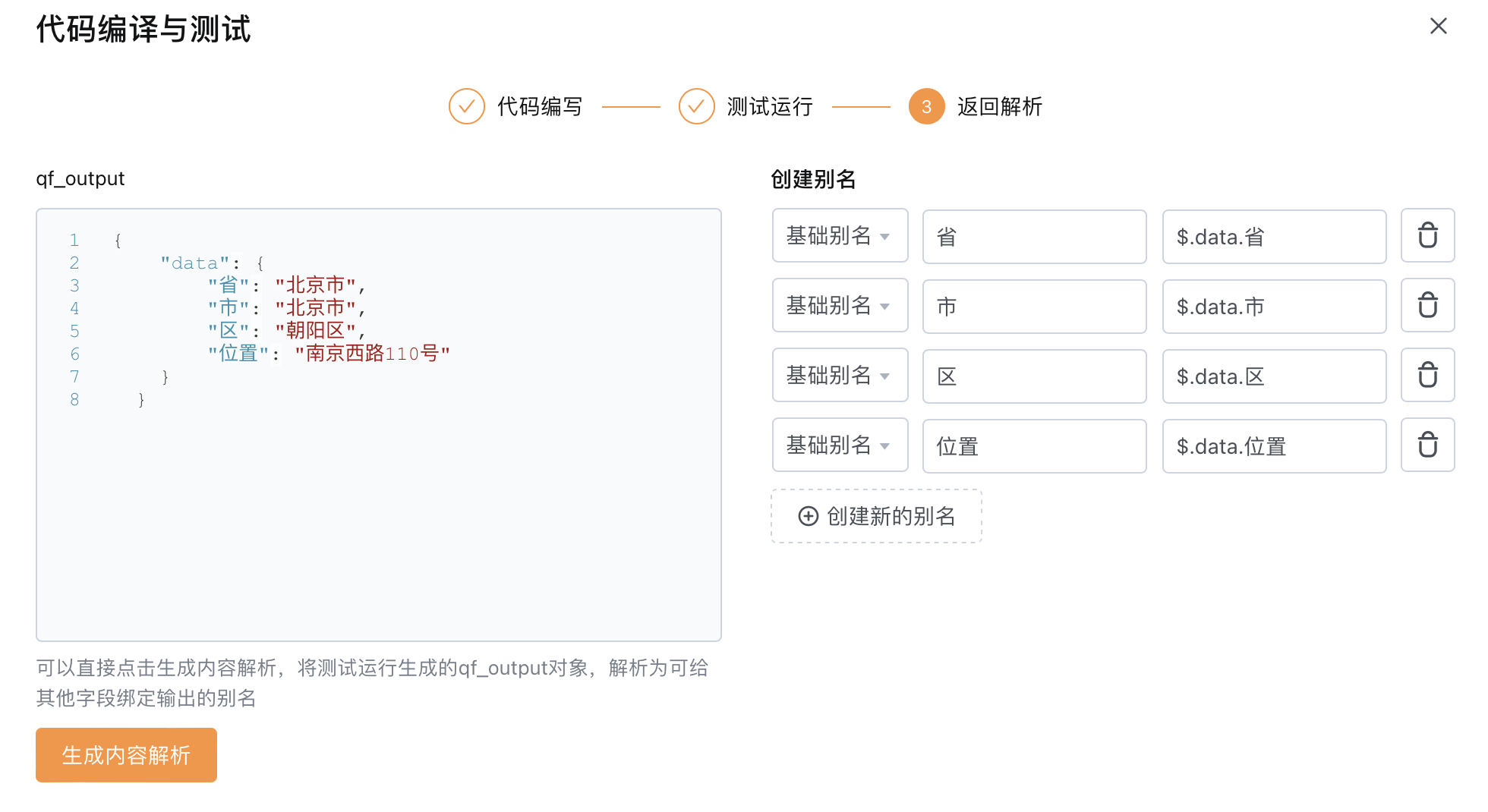Delete the 位置 alias row
1488x812 pixels.
pos(1427,445)
